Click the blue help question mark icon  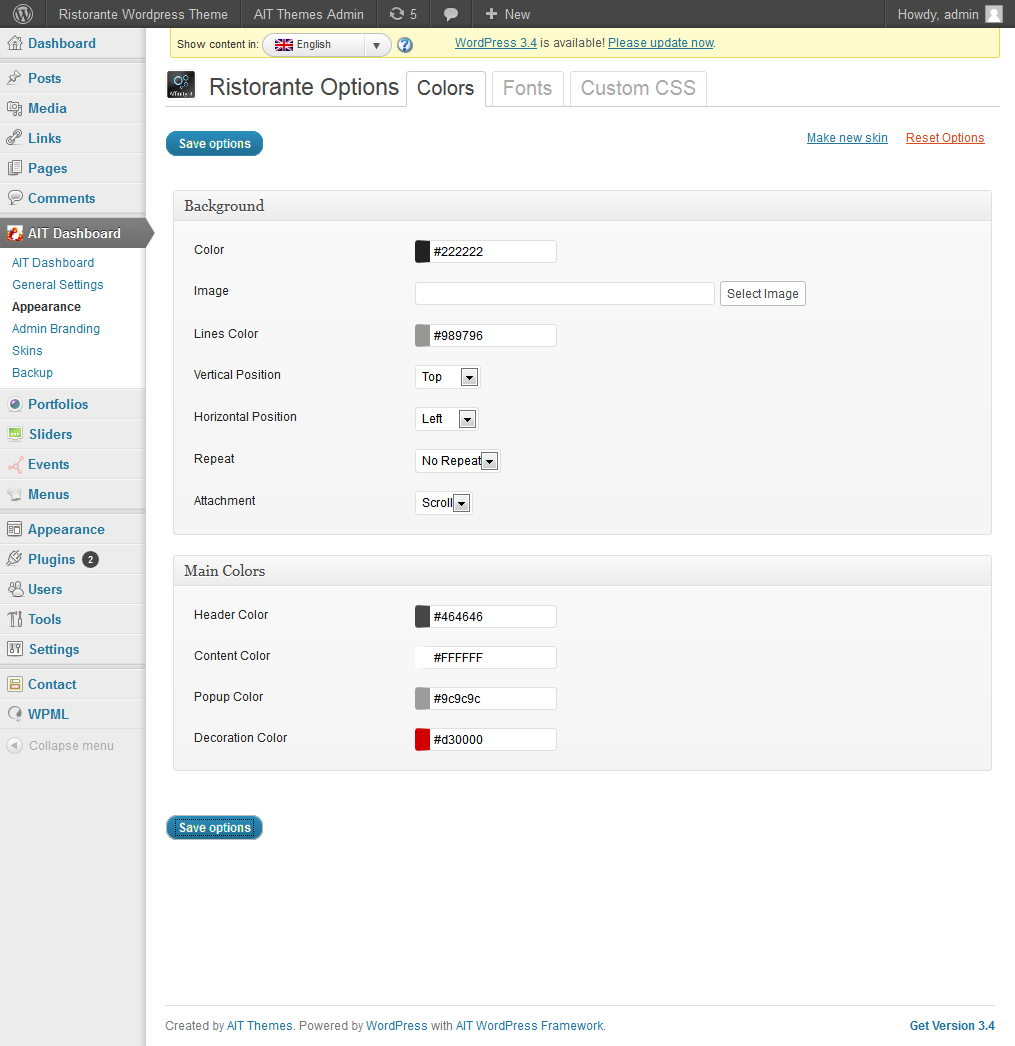coord(405,44)
